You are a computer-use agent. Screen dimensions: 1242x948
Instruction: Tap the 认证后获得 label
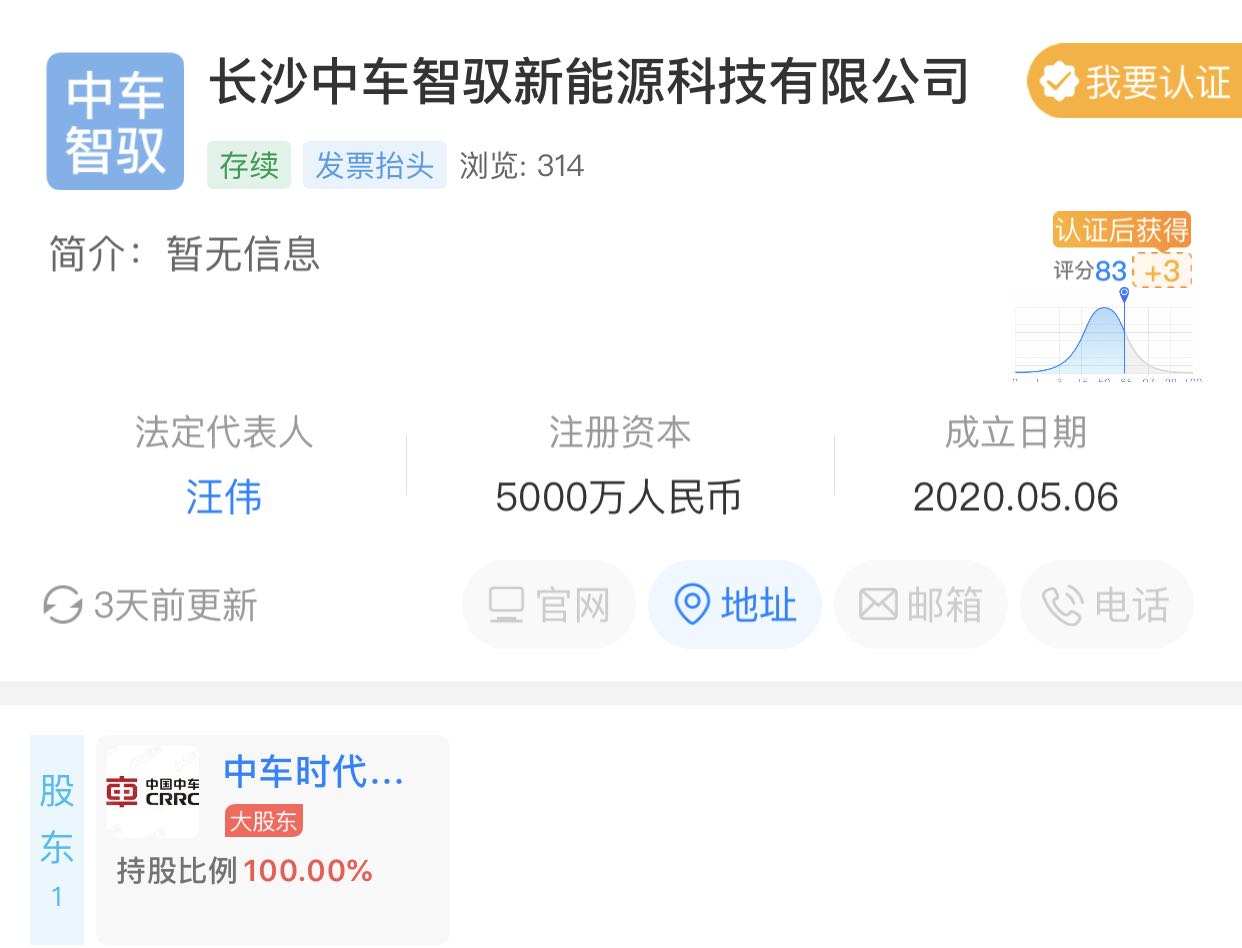click(x=1122, y=231)
